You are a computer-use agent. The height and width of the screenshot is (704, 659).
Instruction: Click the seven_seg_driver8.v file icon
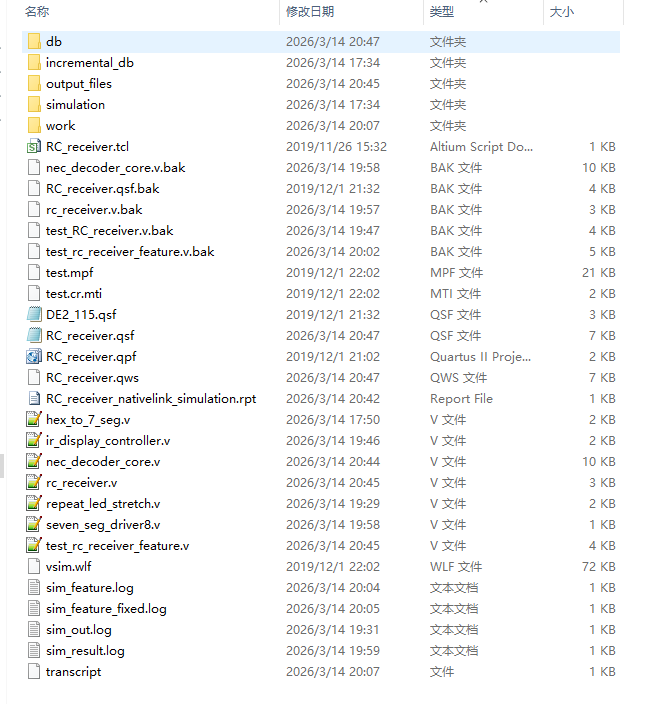(34, 524)
